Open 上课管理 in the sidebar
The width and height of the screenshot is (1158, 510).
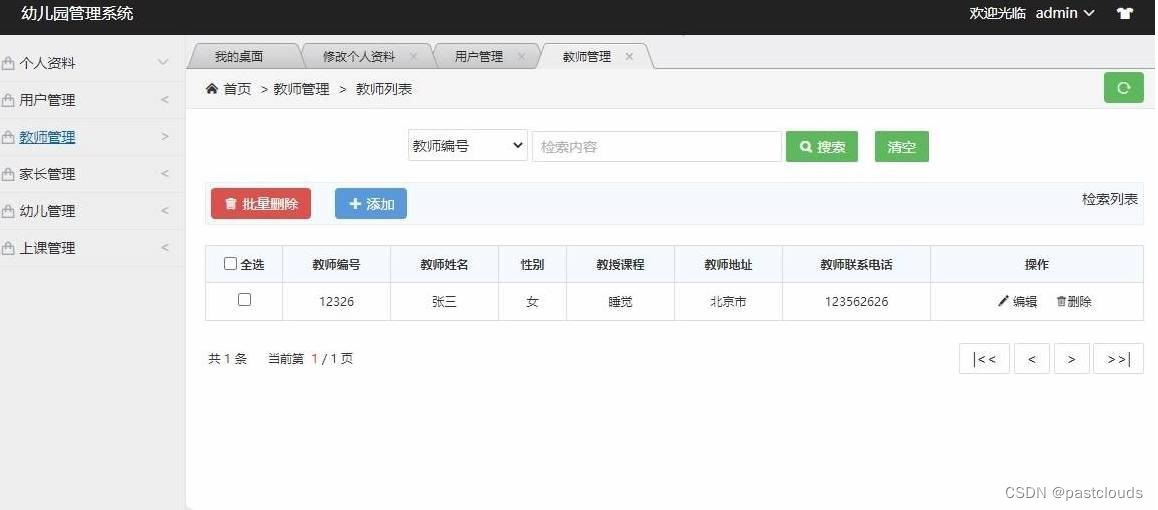pyautogui.click(x=47, y=249)
